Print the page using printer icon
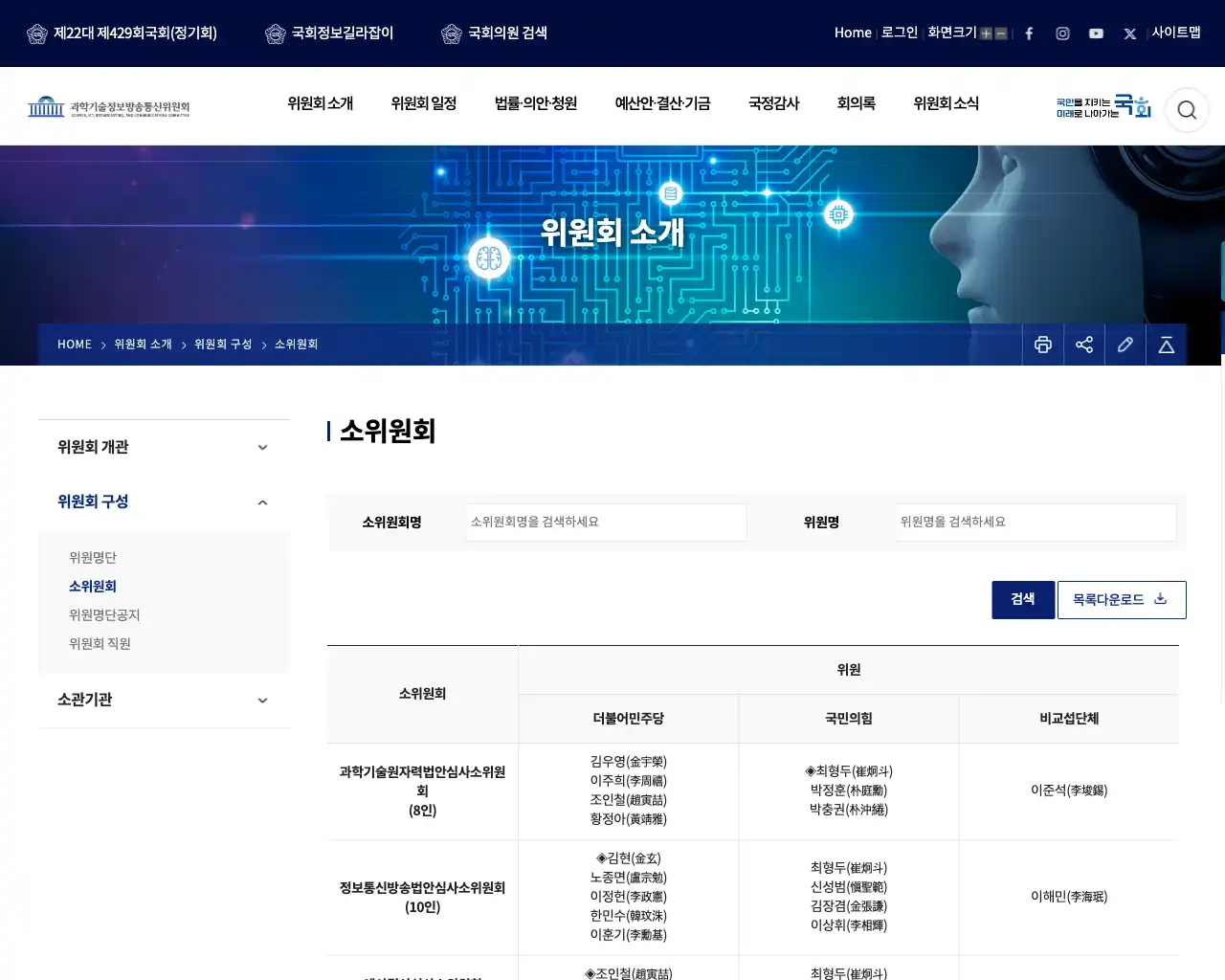Screen dimensions: 1225x980 pos(1043,345)
